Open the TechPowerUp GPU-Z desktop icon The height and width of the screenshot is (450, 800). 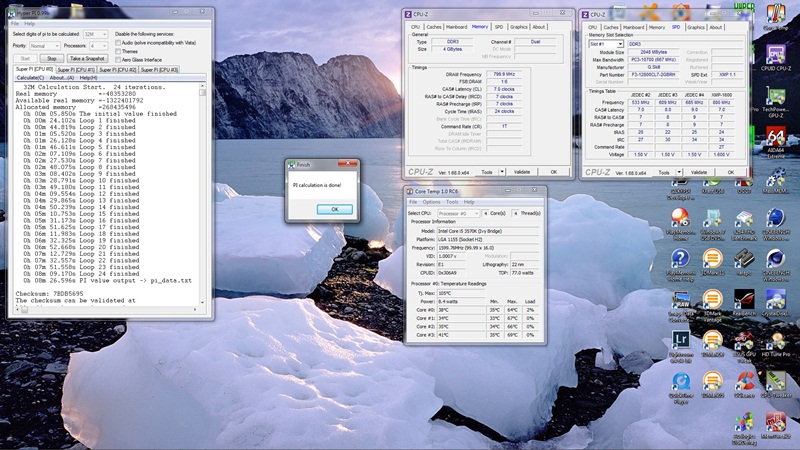point(776,103)
